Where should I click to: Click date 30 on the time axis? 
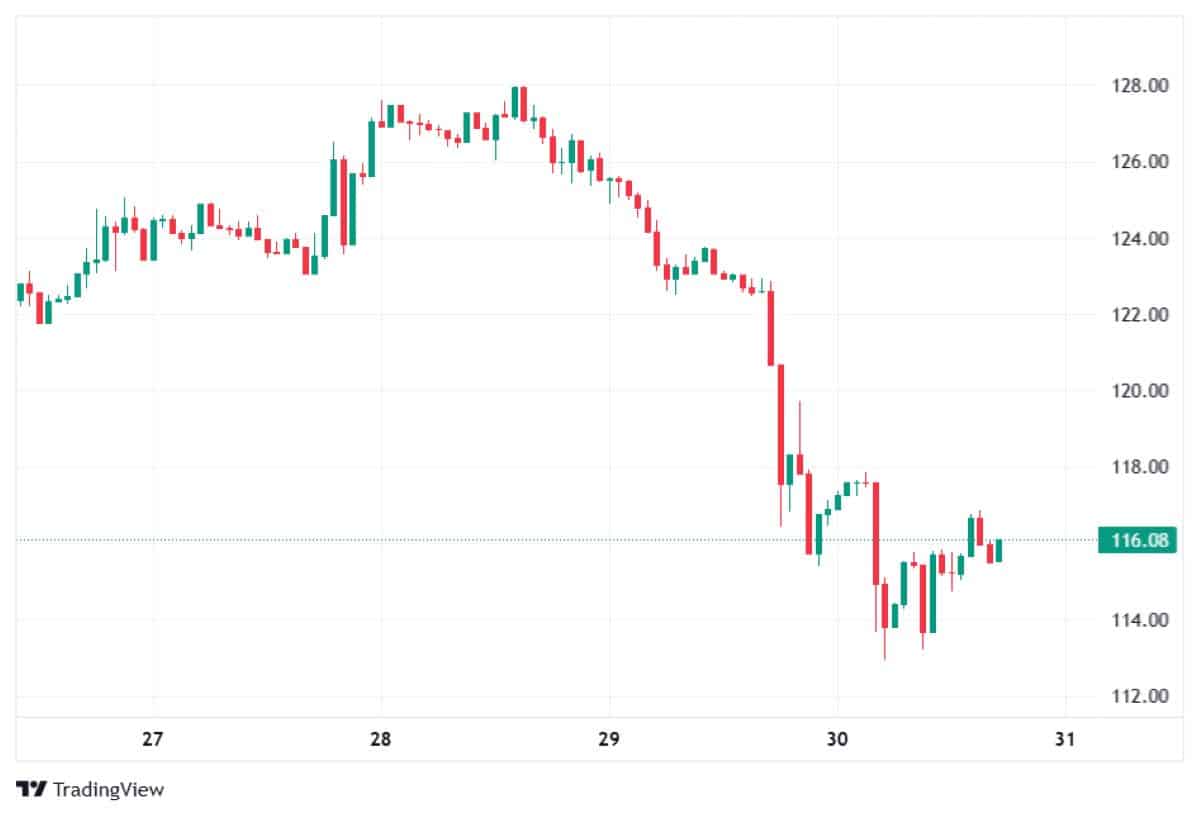click(837, 740)
